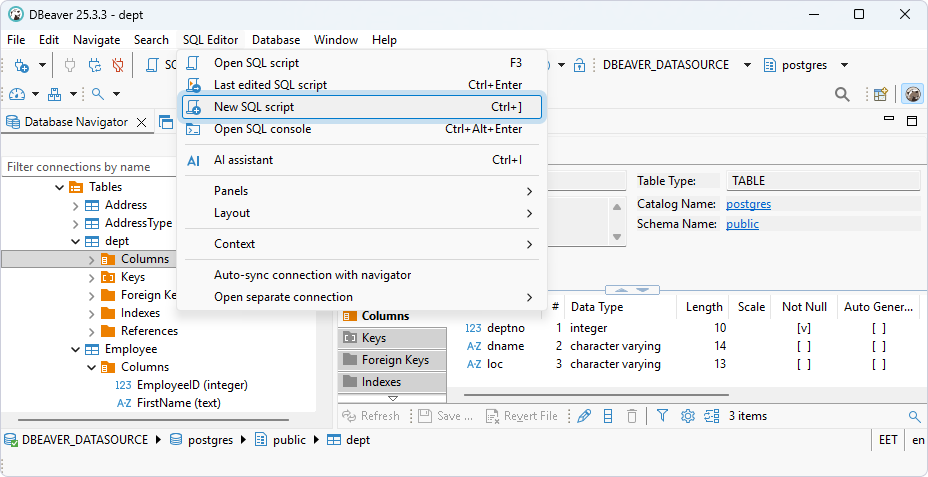
Task: Click the tree view layout icon near 3 items
Action: point(711,416)
